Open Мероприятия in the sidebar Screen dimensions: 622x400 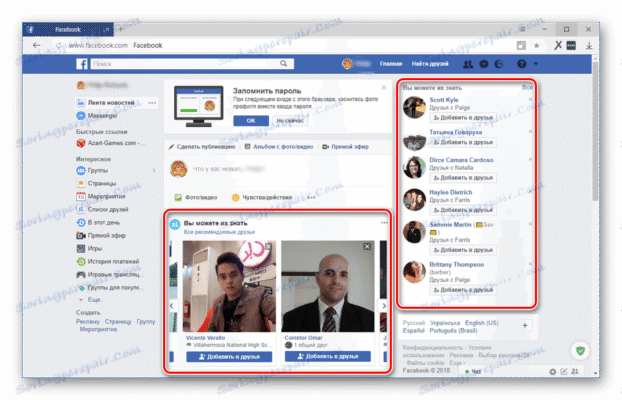click(x=106, y=196)
